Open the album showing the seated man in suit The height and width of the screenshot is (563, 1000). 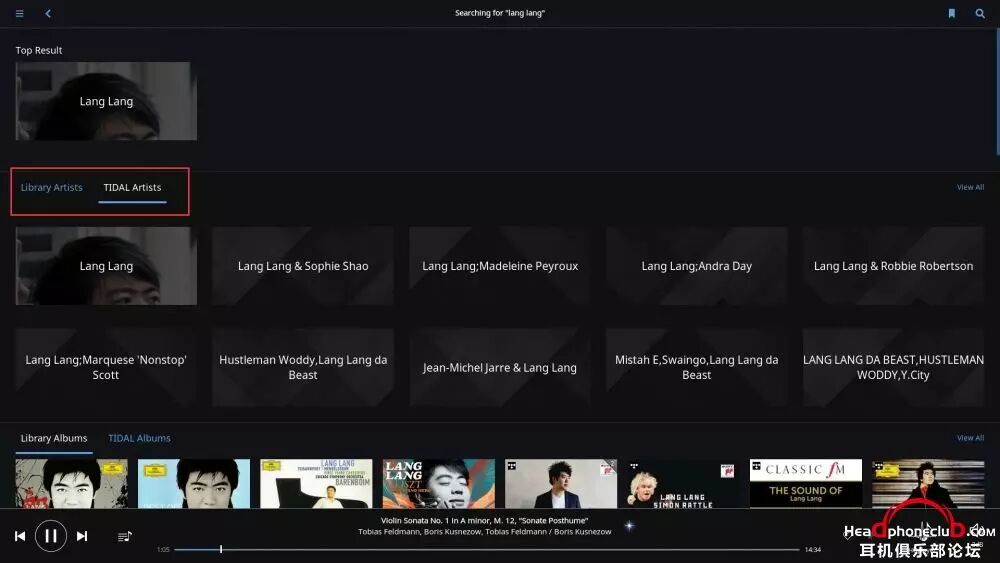click(x=561, y=483)
